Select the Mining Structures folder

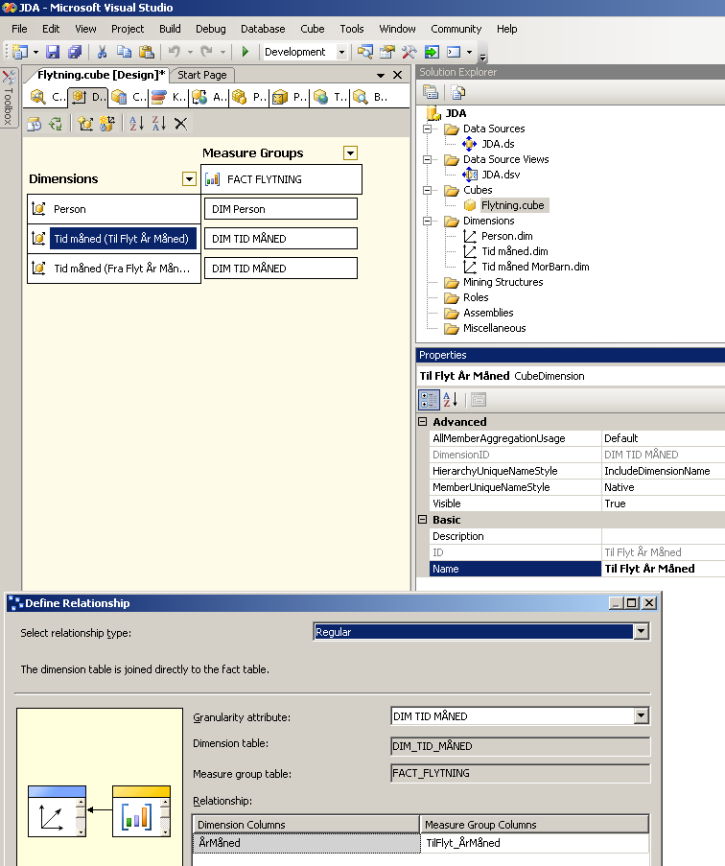pos(502,282)
